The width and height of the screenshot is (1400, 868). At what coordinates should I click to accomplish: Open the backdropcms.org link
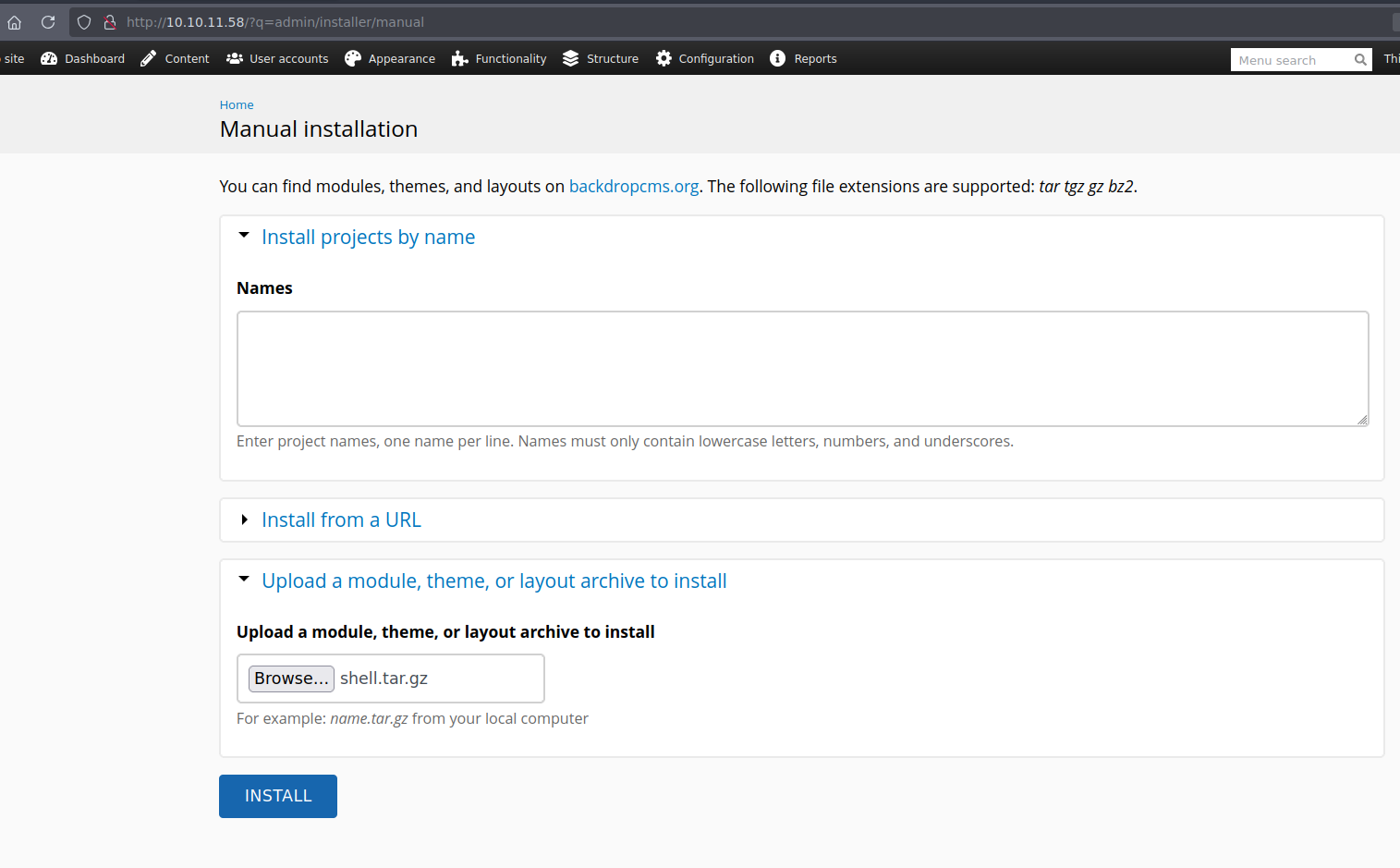click(x=633, y=187)
